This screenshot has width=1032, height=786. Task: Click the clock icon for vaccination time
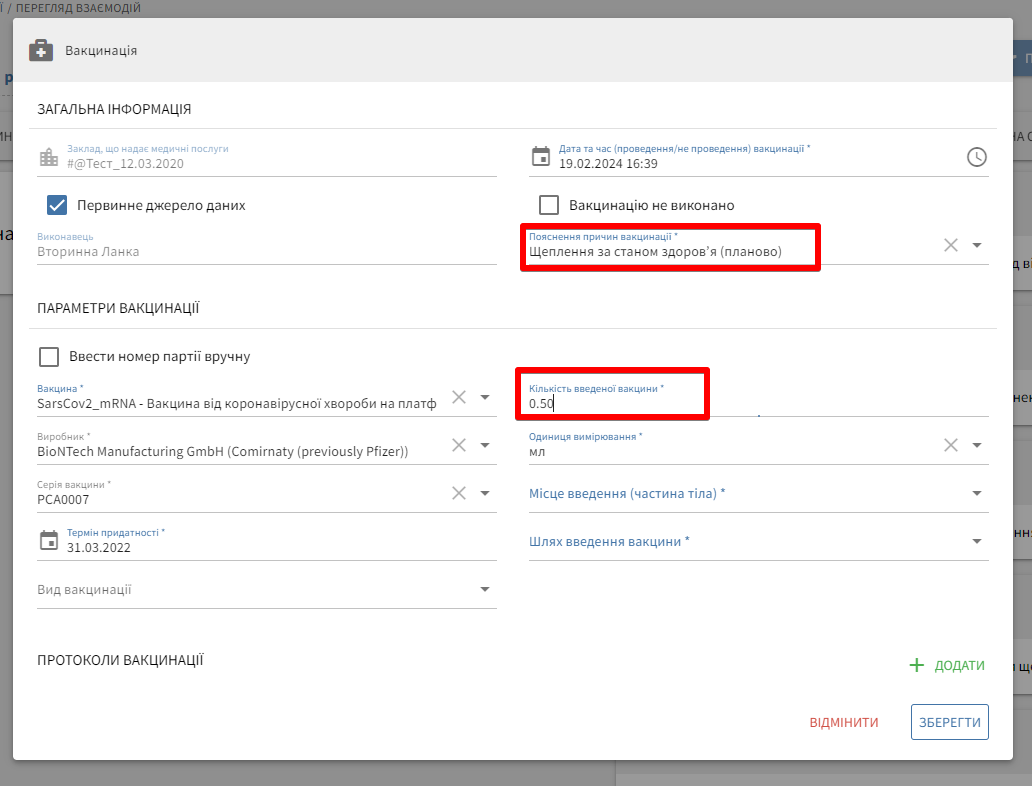pyautogui.click(x=976, y=157)
